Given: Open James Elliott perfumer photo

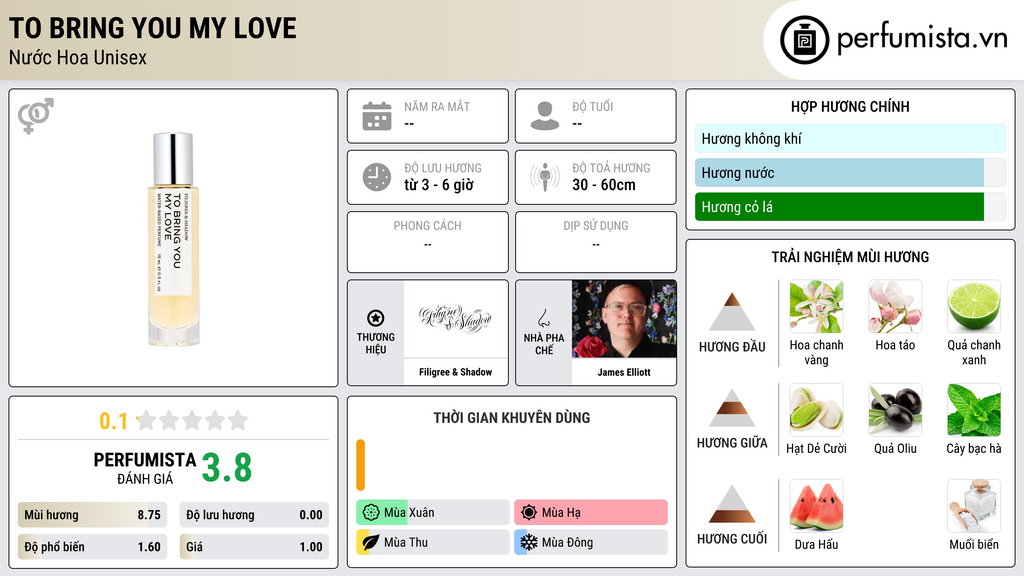Looking at the screenshot, I should click(x=624, y=319).
